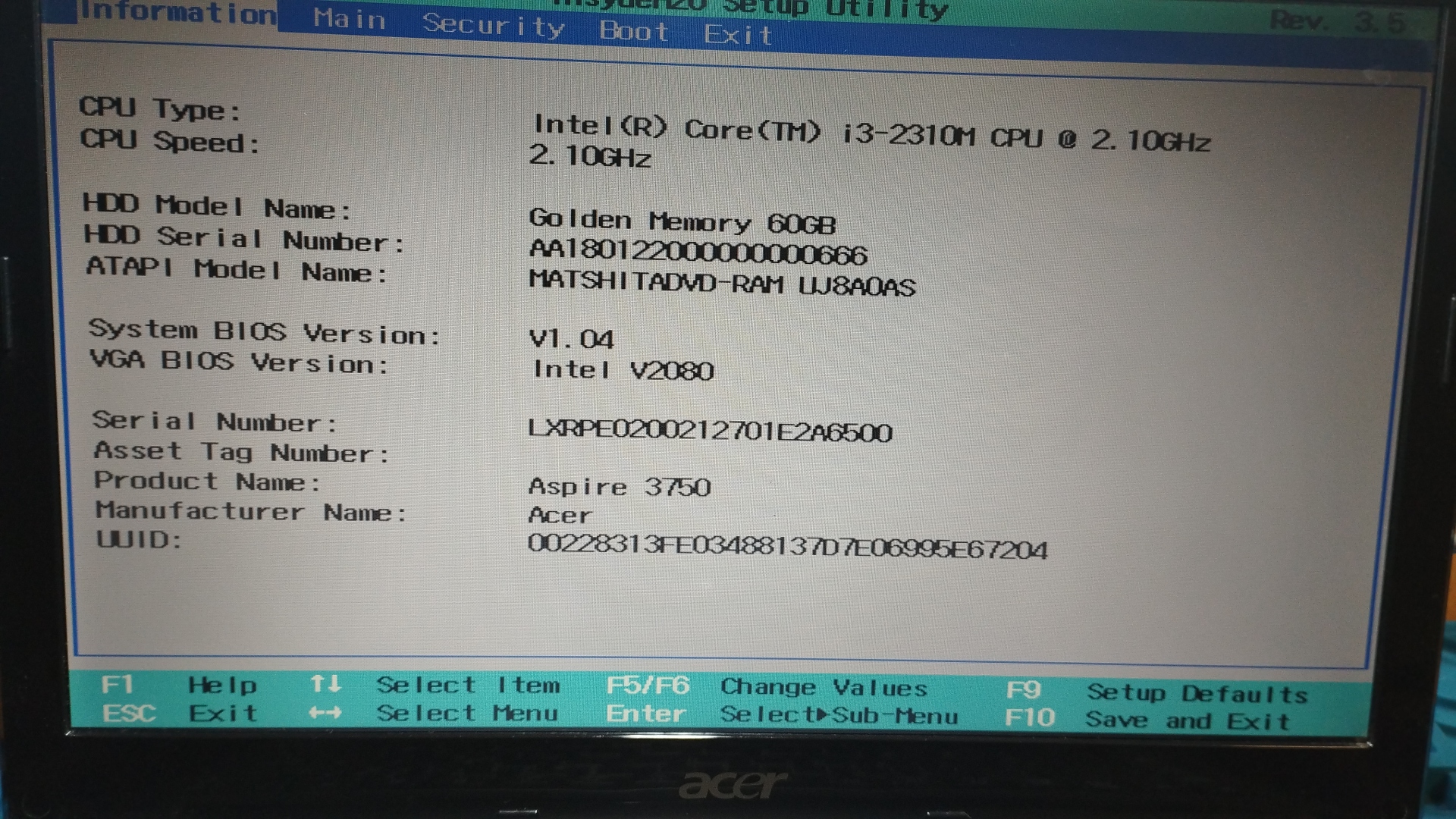Screen dimensions: 1456x819
Task: Click the HDD Model Name label
Action: point(217,206)
